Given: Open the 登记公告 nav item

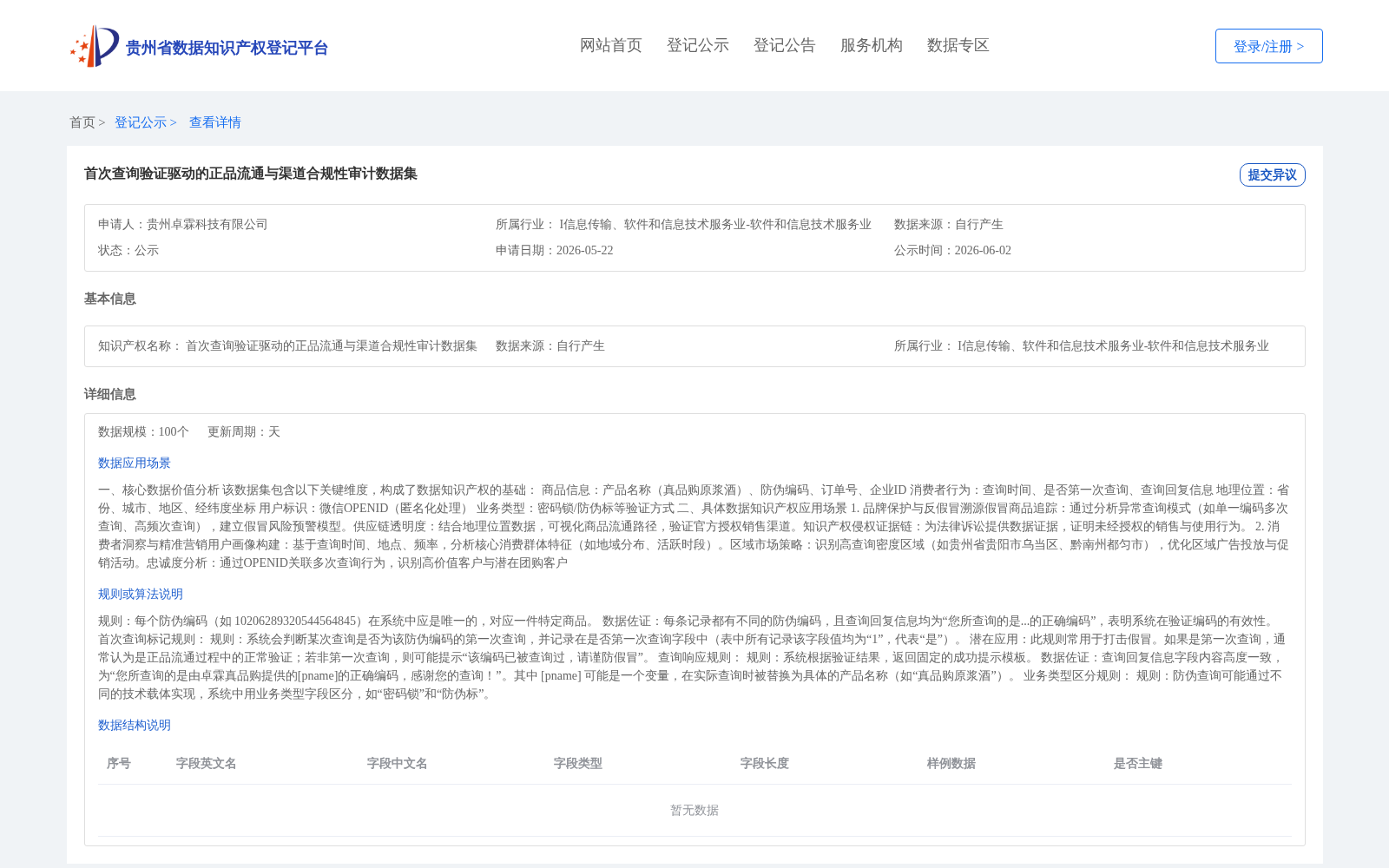Looking at the screenshot, I should point(785,45).
